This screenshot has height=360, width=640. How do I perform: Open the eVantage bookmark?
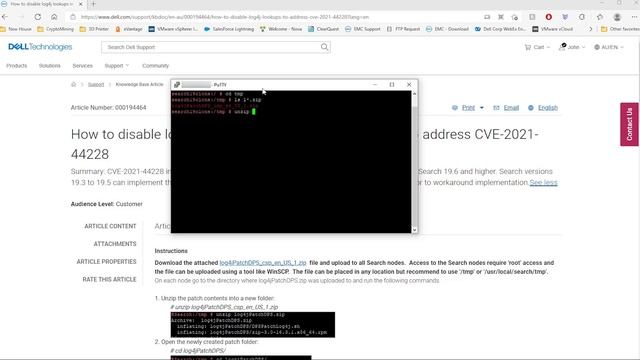click(129, 29)
